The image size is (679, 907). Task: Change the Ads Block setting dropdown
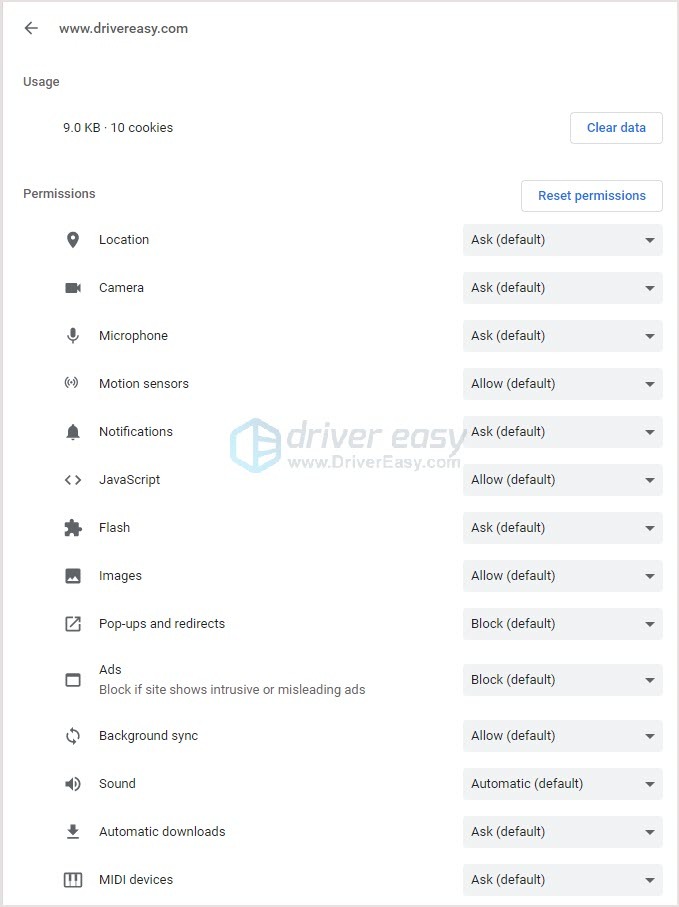pos(562,680)
